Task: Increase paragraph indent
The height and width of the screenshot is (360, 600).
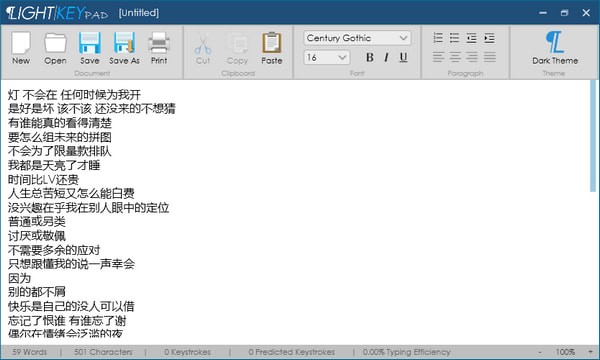Action: pyautogui.click(x=489, y=38)
